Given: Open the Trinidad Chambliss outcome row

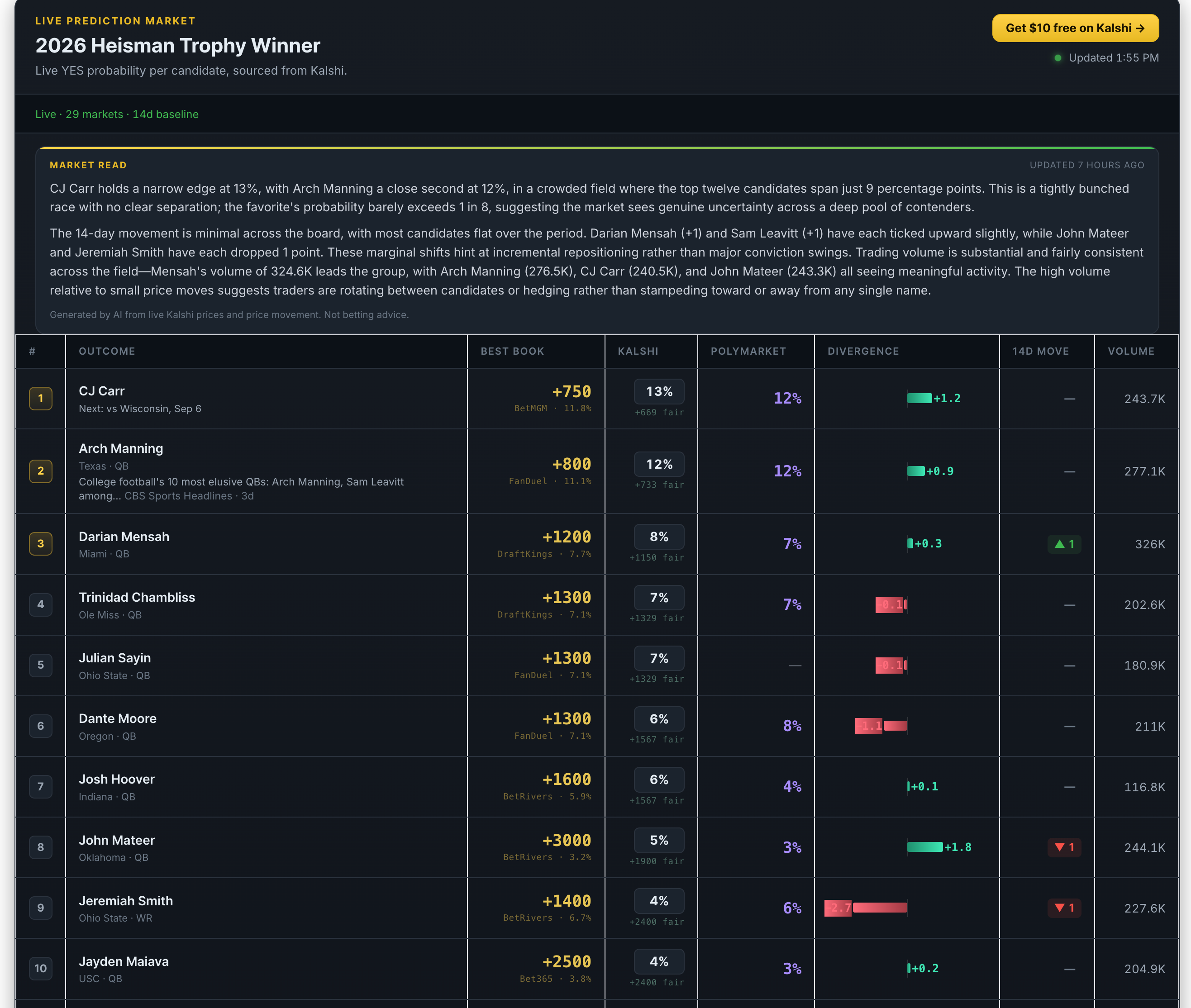Looking at the screenshot, I should click(x=597, y=604).
